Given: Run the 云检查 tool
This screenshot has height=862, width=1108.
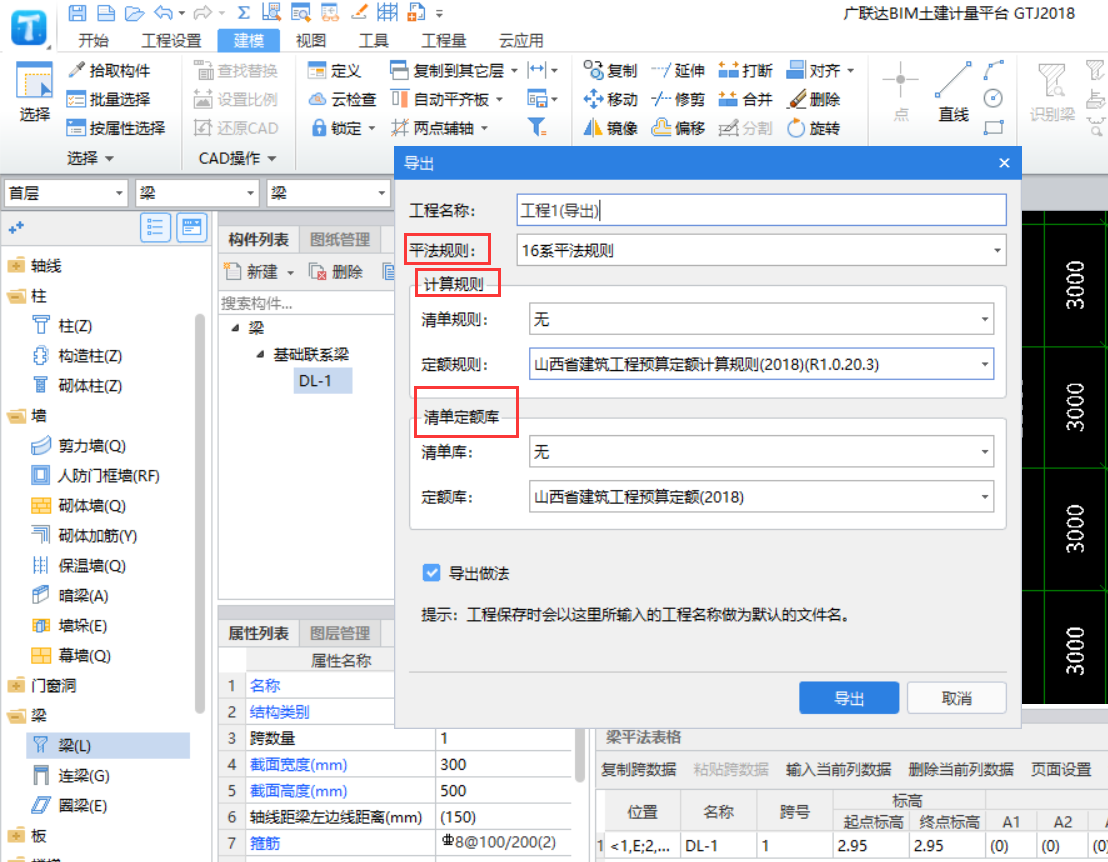Looking at the screenshot, I should click(x=343, y=99).
